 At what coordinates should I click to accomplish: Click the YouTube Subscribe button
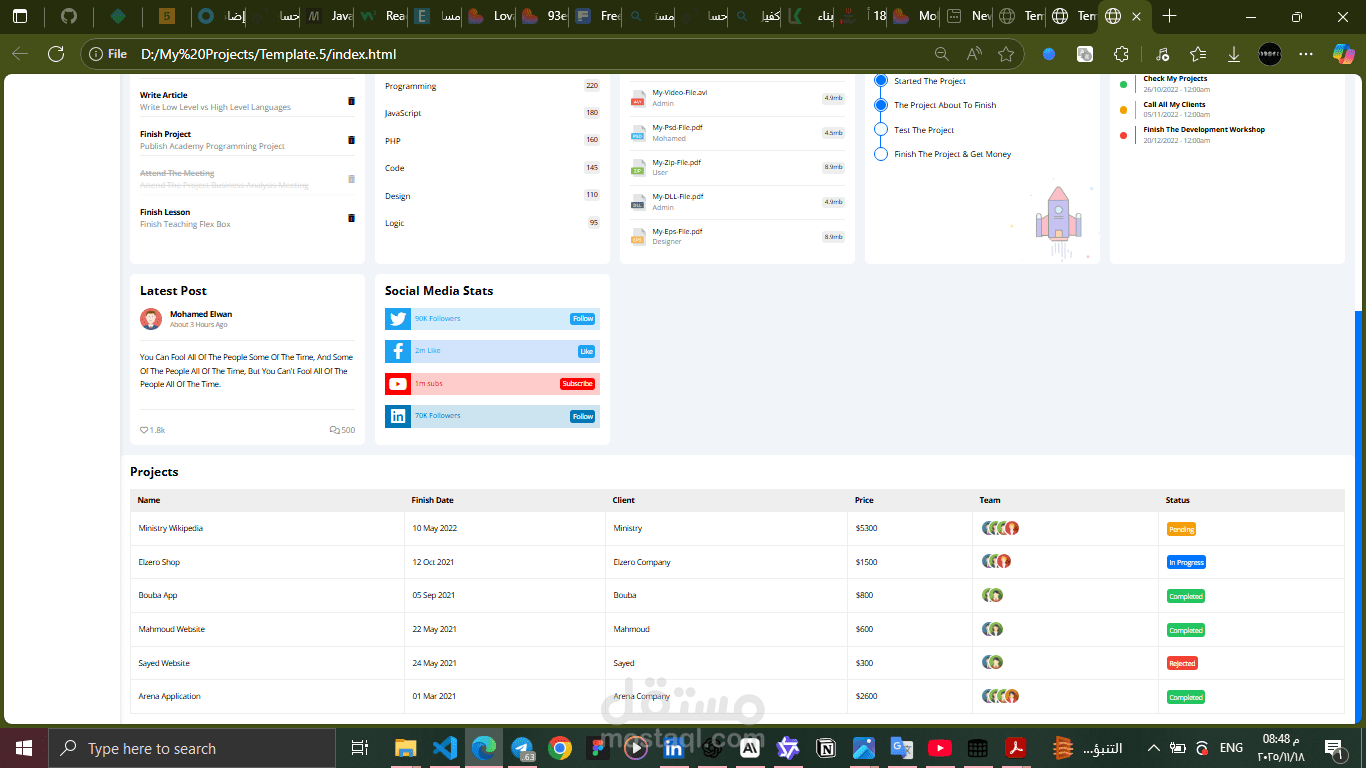[577, 384]
